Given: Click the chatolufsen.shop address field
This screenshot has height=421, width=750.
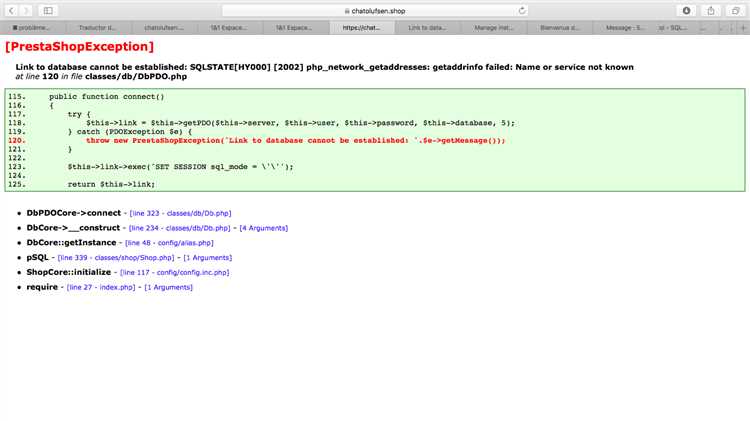Looking at the screenshot, I should pos(375,11).
